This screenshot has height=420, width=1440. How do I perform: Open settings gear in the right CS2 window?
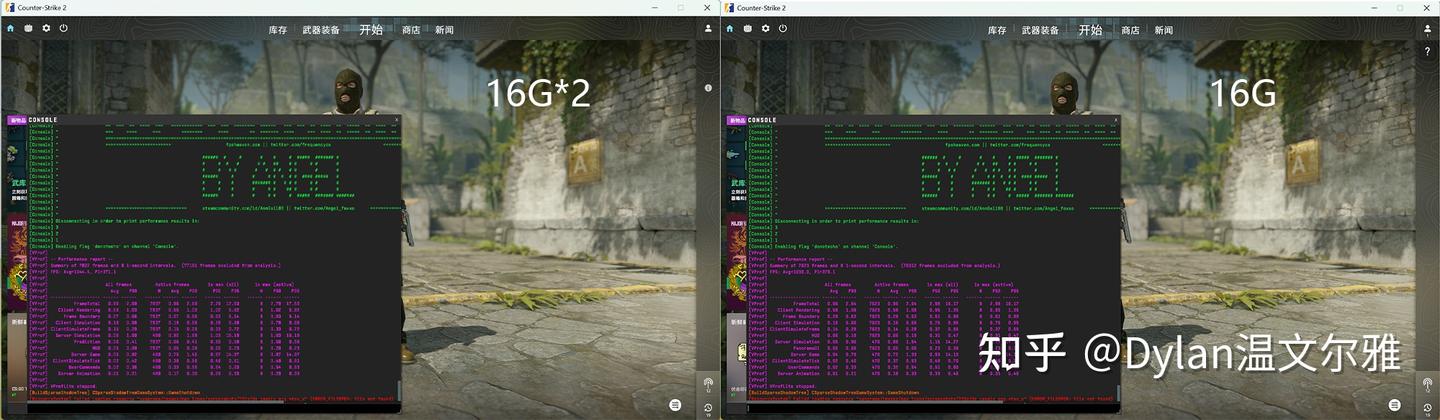click(766, 28)
